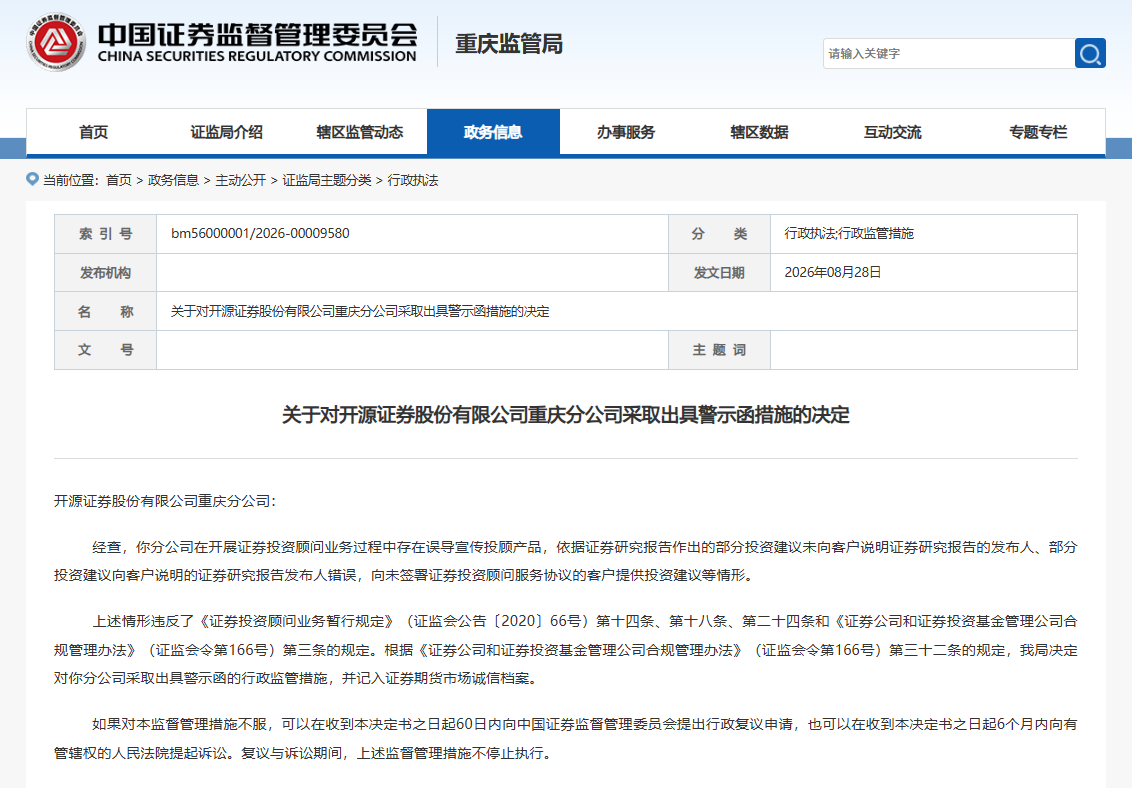This screenshot has width=1132, height=788.
Task: Follow the 政务信息 breadcrumb link
Action: [173, 180]
